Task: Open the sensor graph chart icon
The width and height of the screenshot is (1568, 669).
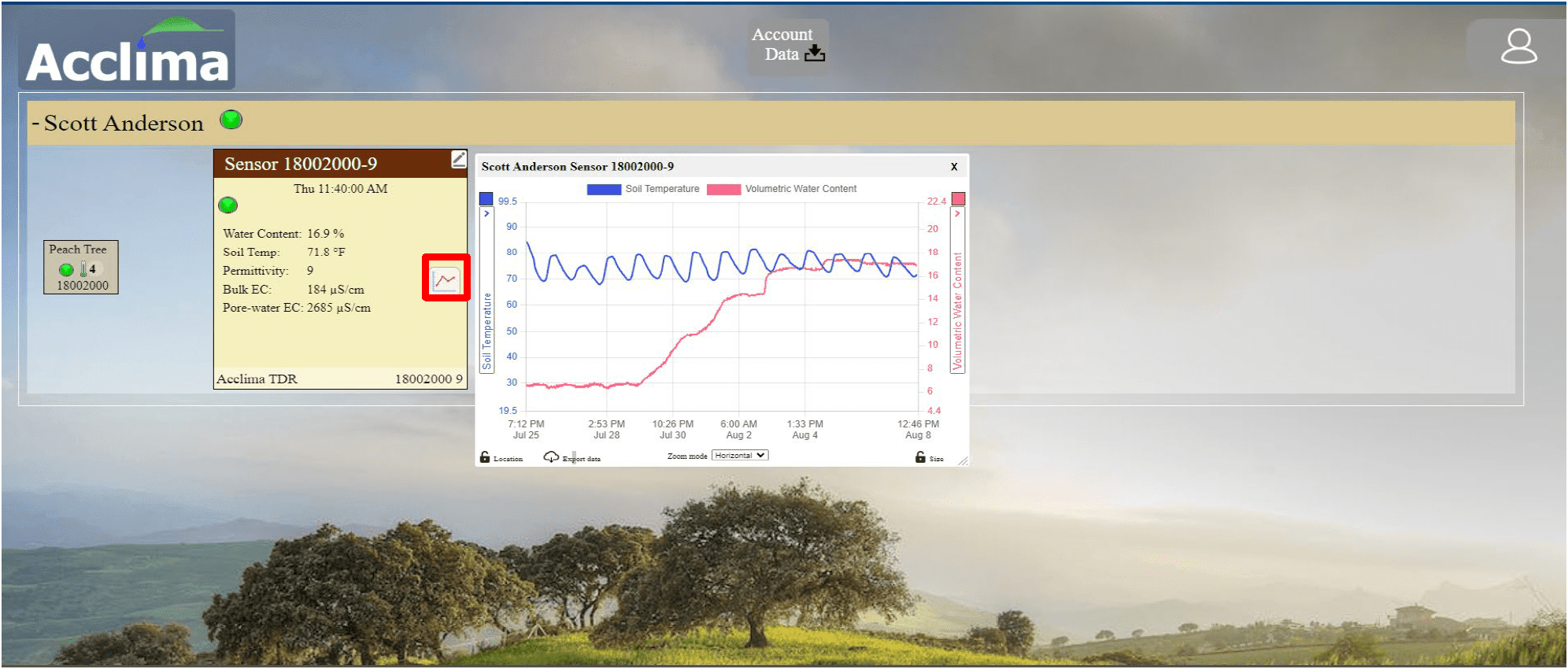Action: click(446, 280)
